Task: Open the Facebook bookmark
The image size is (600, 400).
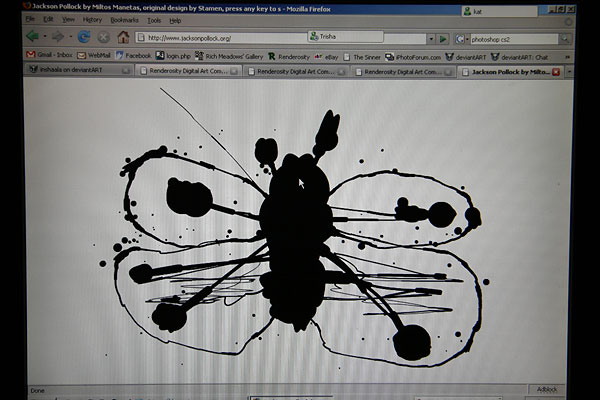Action: click(x=133, y=56)
